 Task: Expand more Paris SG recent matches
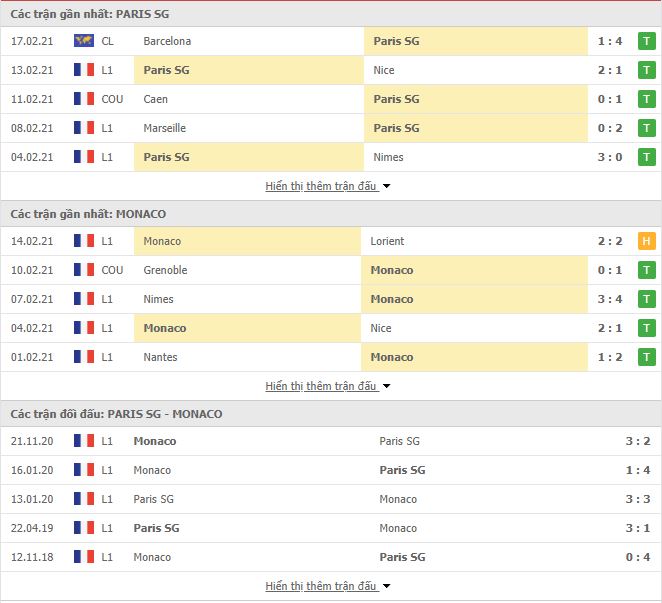coord(327,186)
